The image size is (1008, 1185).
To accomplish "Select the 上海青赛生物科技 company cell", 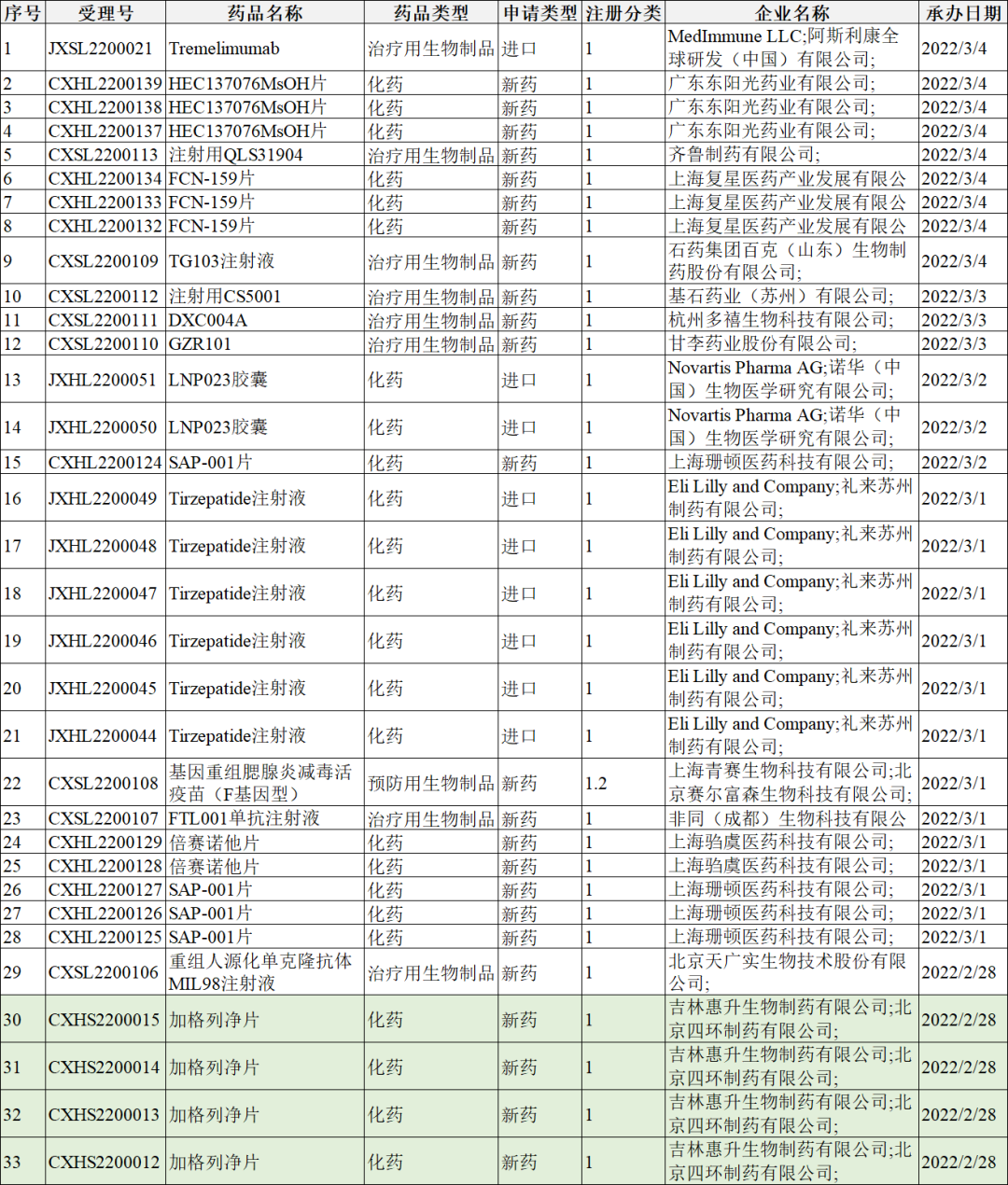I will (x=791, y=783).
